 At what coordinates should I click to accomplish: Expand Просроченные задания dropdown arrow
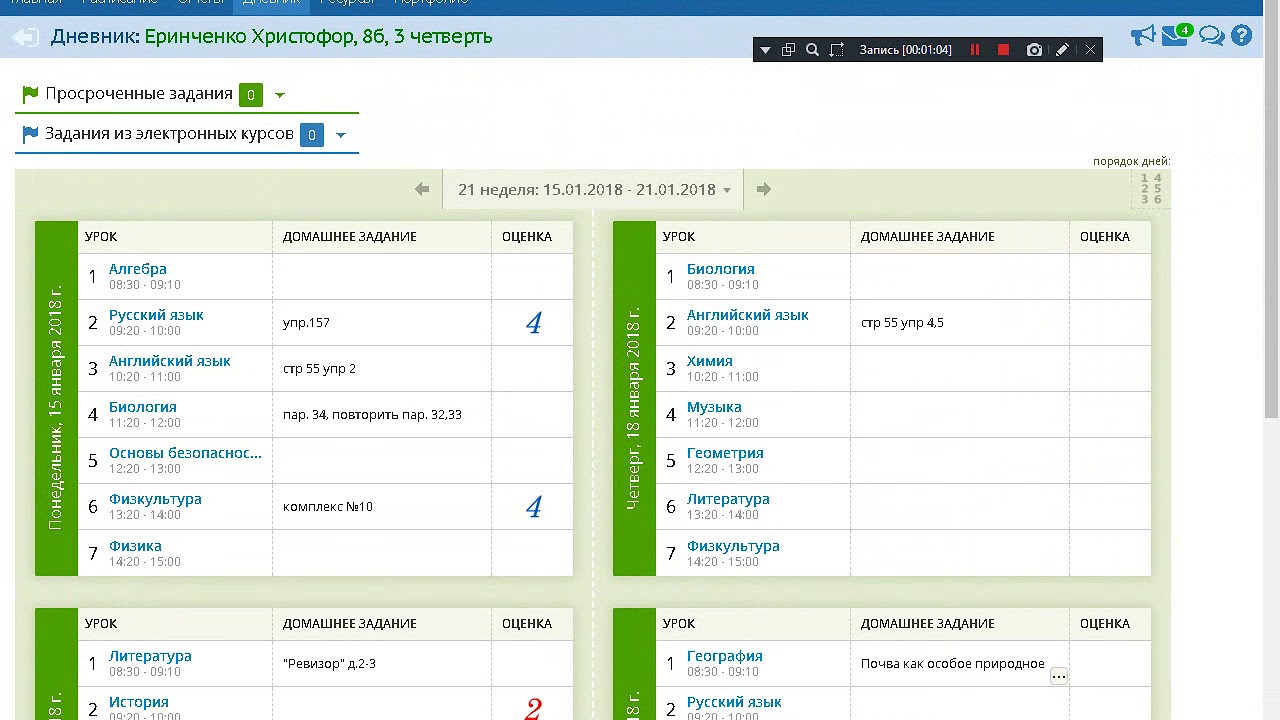(280, 95)
